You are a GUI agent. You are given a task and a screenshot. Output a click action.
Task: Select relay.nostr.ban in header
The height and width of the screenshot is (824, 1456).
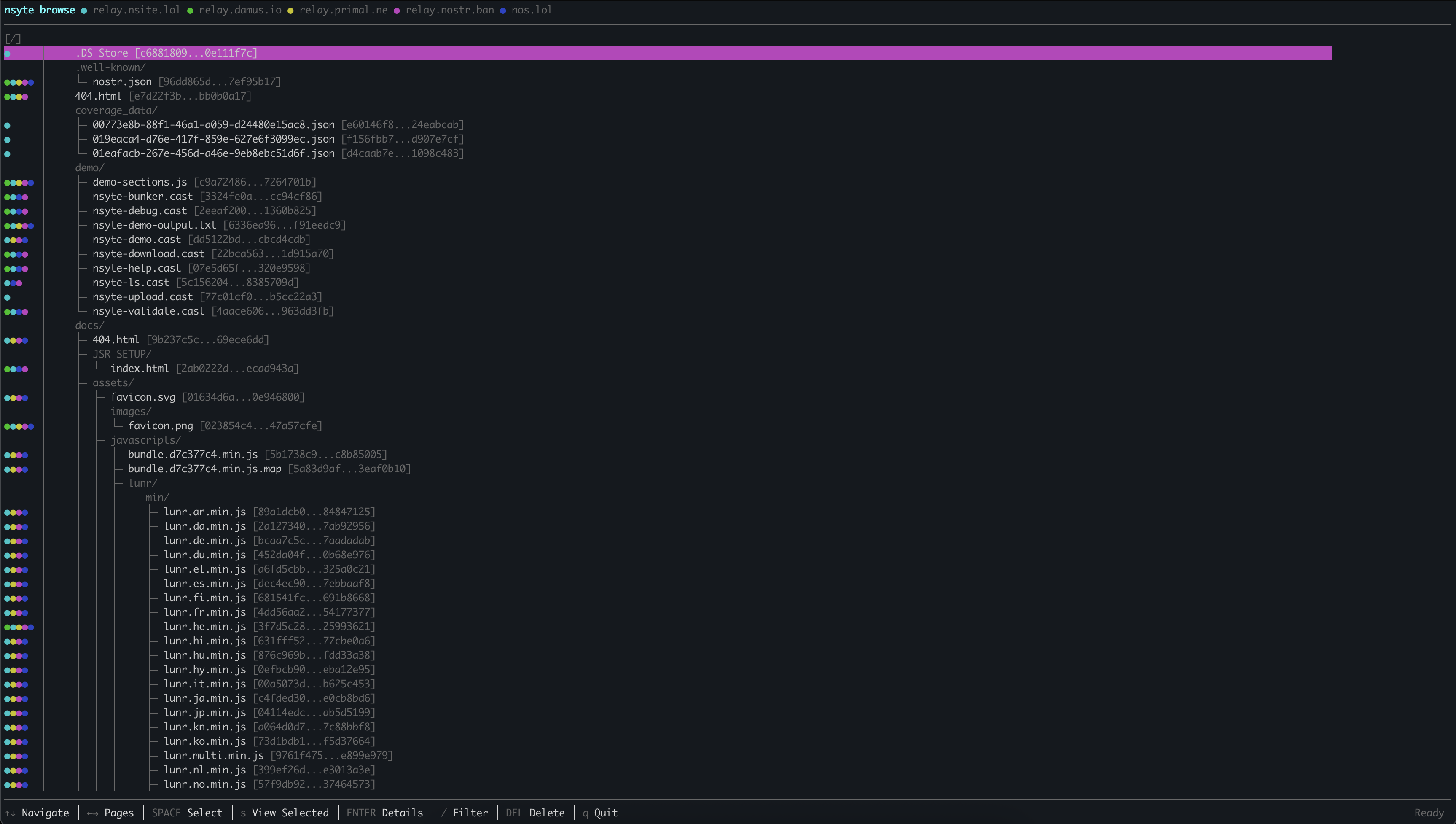pos(450,10)
